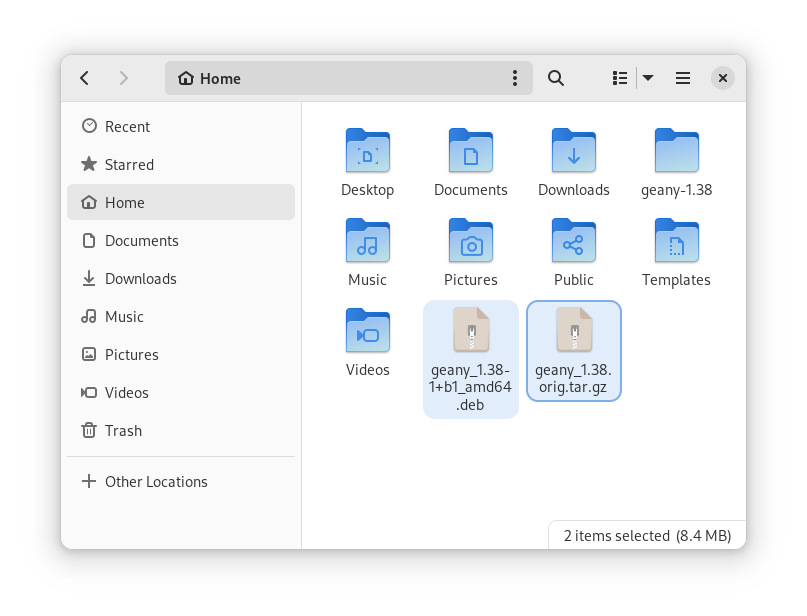Open Videos in the sidebar
This screenshot has width=807, height=616.
181,393
